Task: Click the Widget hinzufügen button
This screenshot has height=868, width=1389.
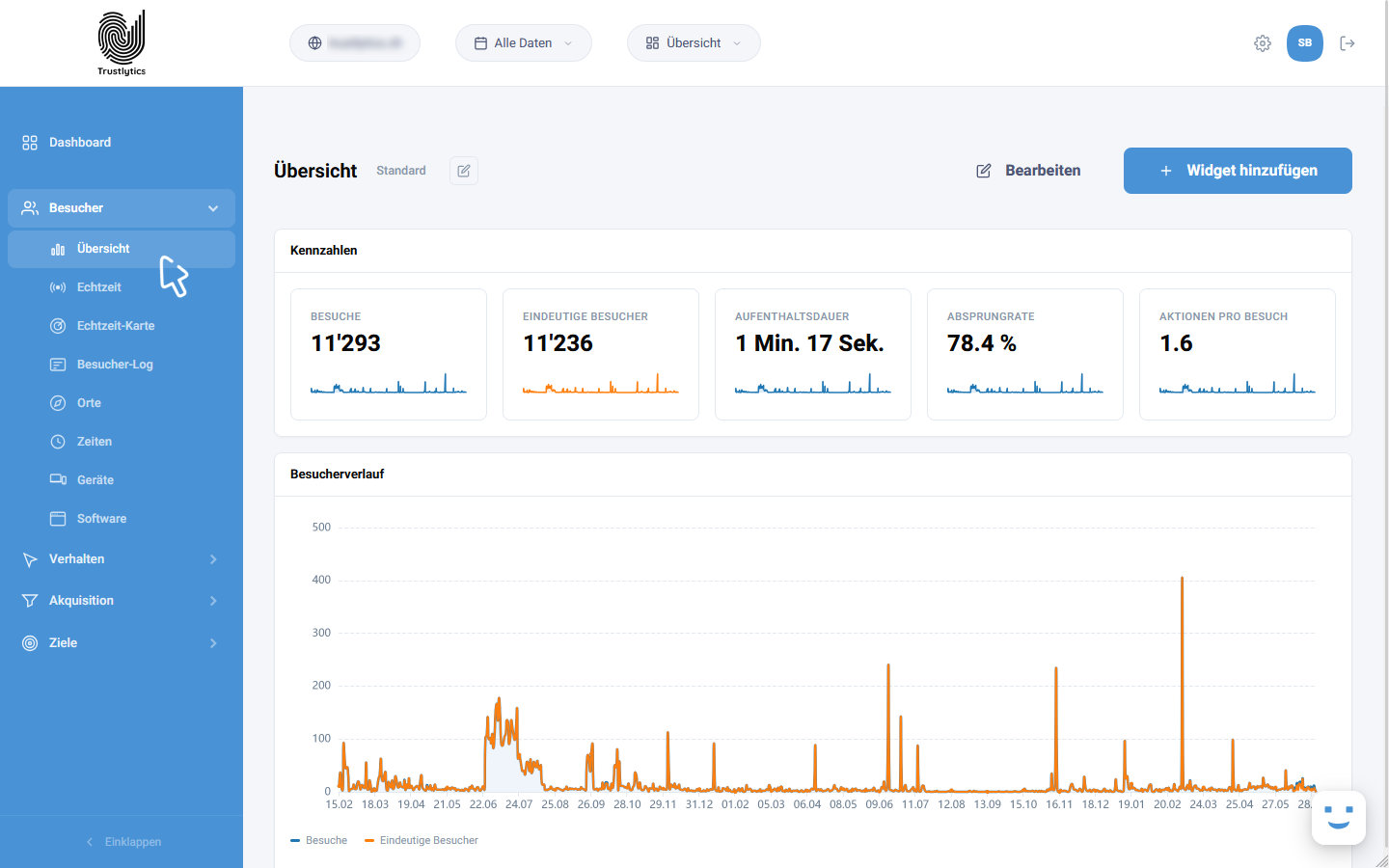Action: (x=1238, y=171)
